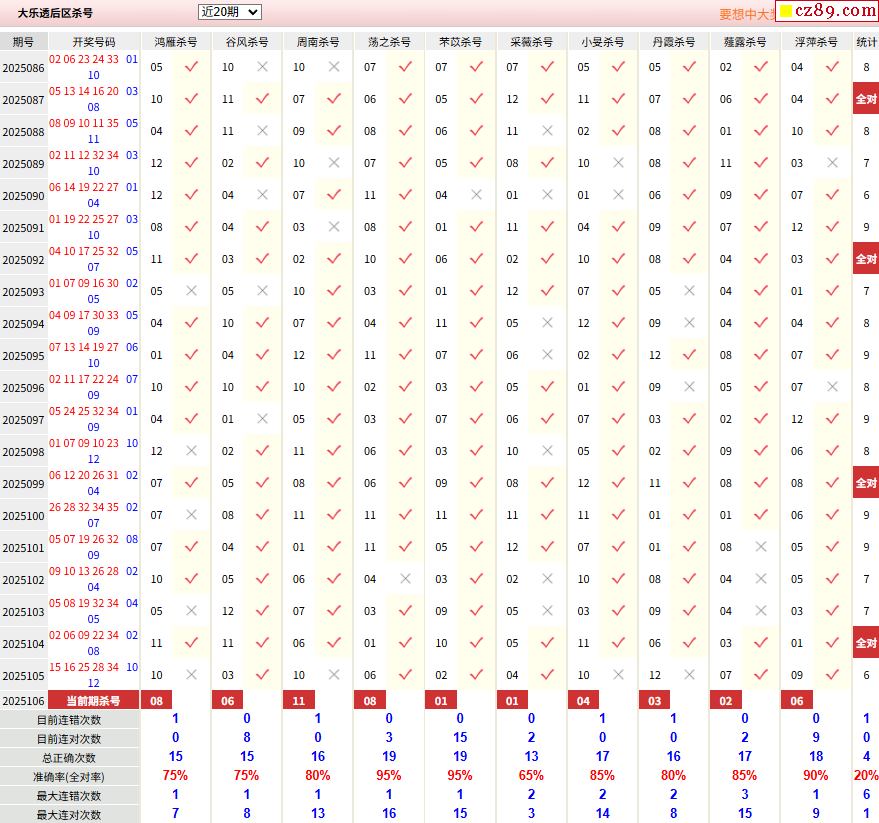This screenshot has height=823, width=879.
Task: Click the X mark for 芣苡杀号 in row 2025090
Action: click(476, 195)
